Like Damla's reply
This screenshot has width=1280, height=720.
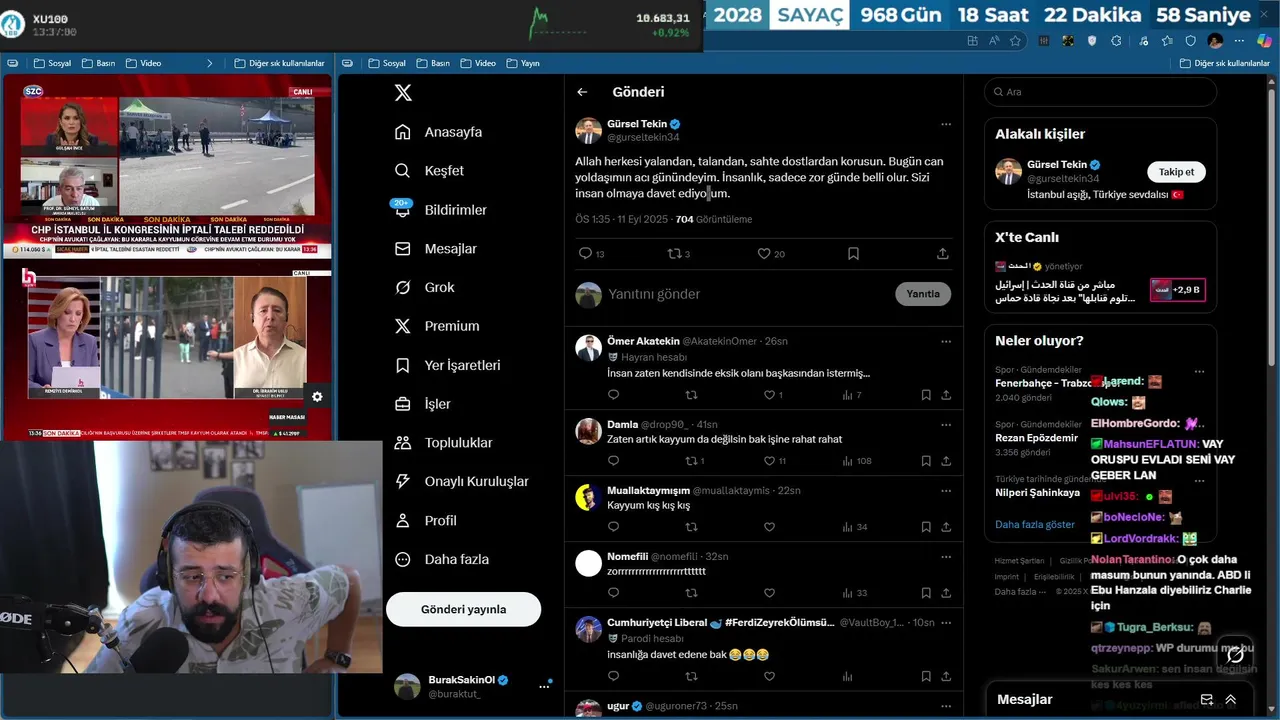[769, 461]
